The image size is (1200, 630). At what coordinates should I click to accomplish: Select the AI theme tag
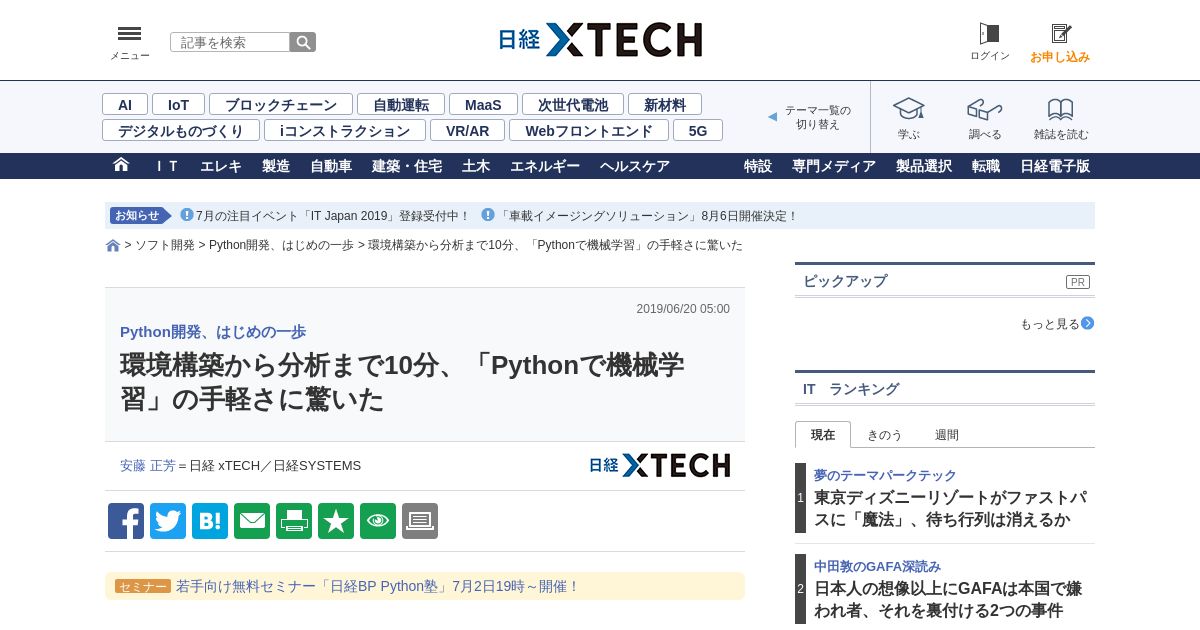click(125, 104)
